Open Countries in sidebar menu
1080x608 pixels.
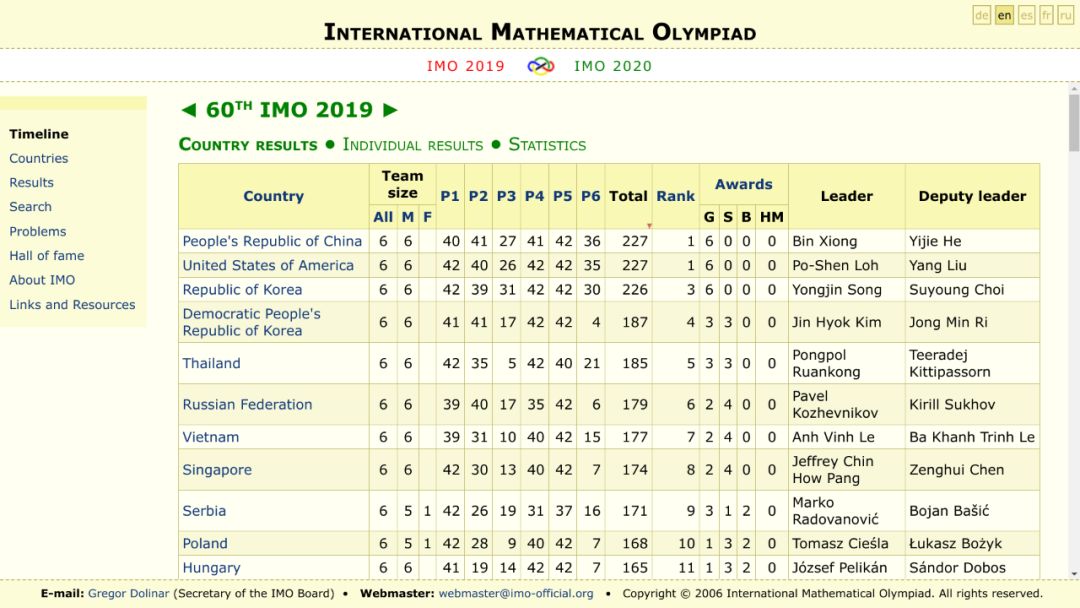pyautogui.click(x=39, y=158)
